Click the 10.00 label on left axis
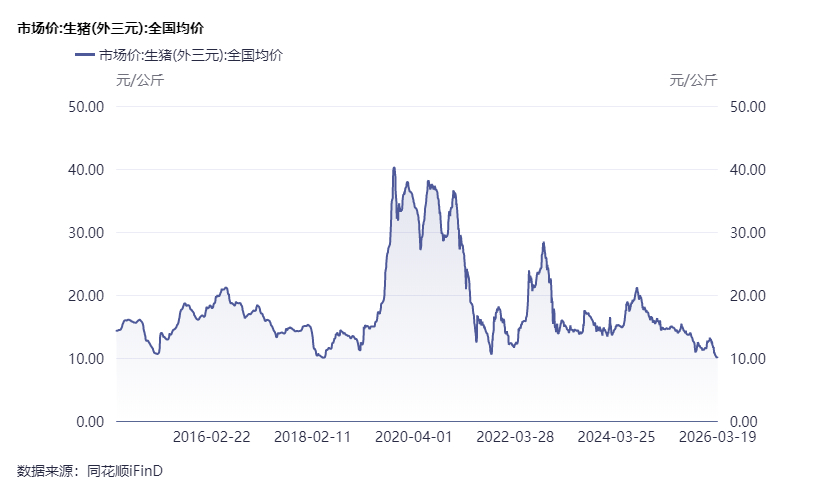The width and height of the screenshot is (834, 498). coord(84,358)
